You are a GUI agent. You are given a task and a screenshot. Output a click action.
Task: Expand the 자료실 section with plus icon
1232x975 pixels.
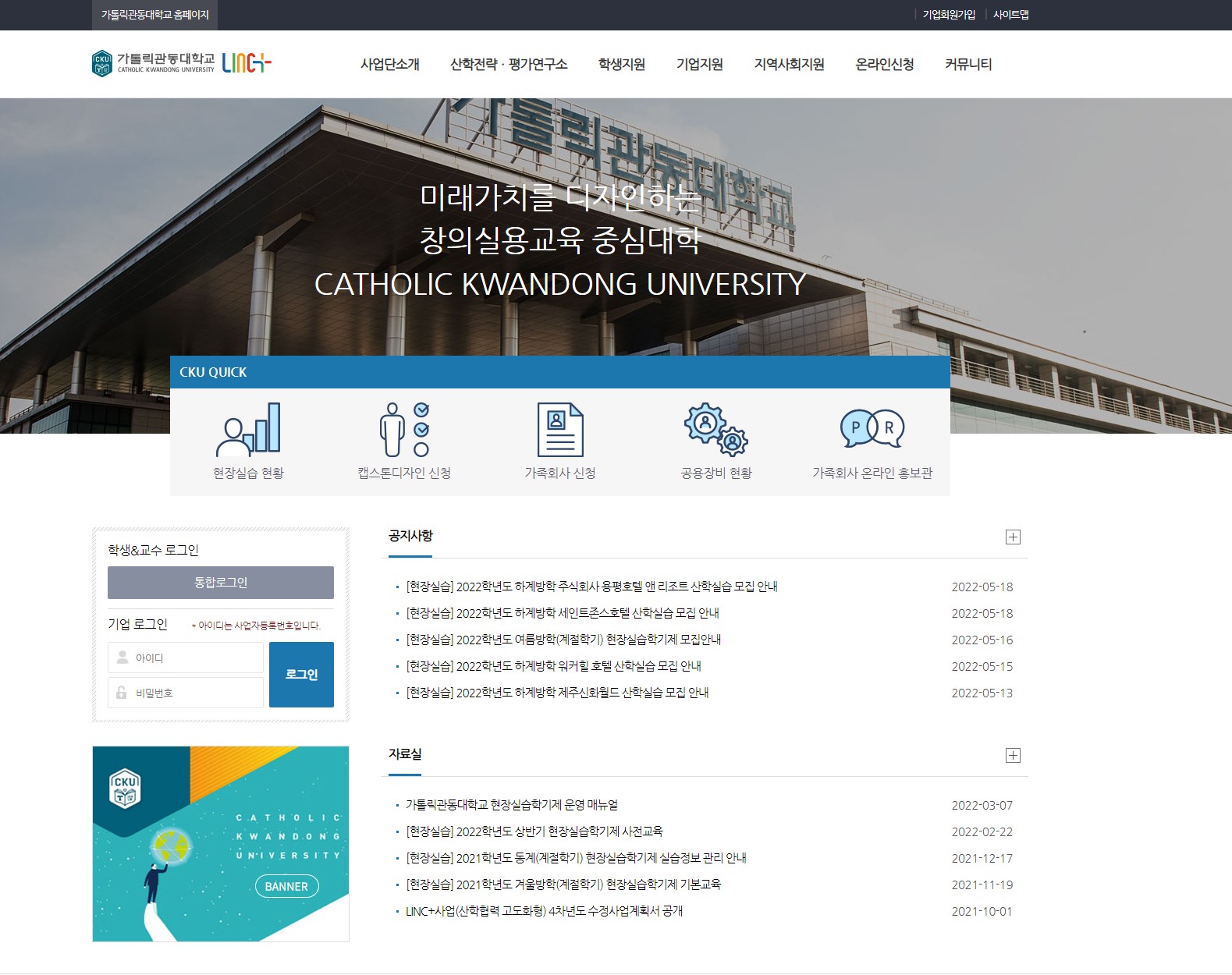[1013, 755]
